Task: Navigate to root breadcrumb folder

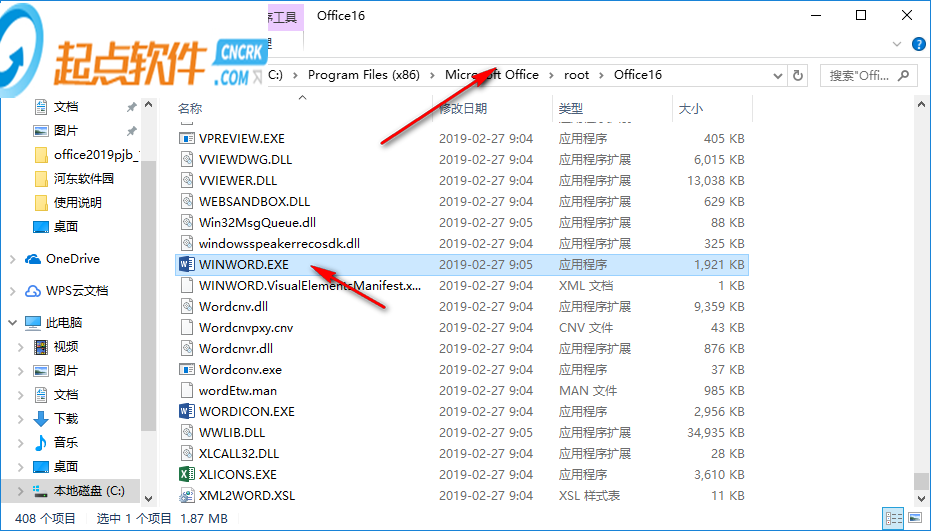Action: click(577, 75)
